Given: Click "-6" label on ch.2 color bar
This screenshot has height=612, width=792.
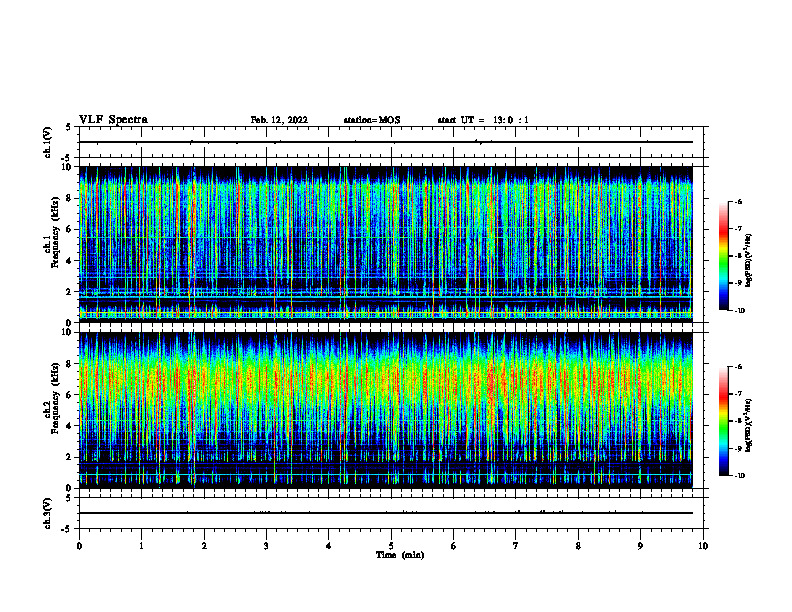Looking at the screenshot, I should tap(738, 367).
